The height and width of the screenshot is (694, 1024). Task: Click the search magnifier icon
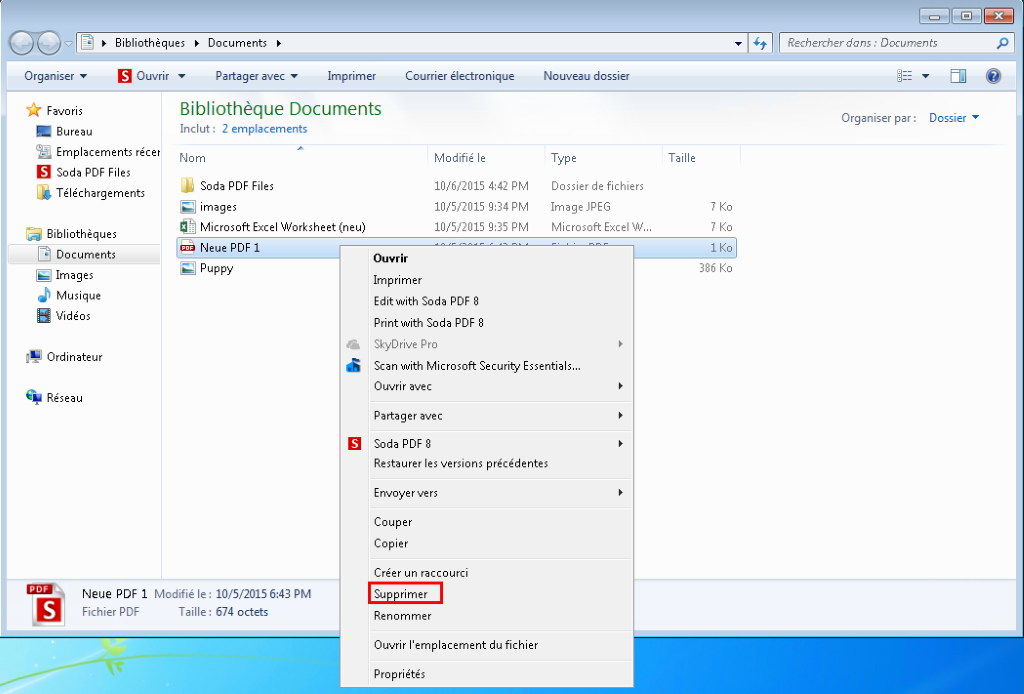pyautogui.click(x=1002, y=43)
